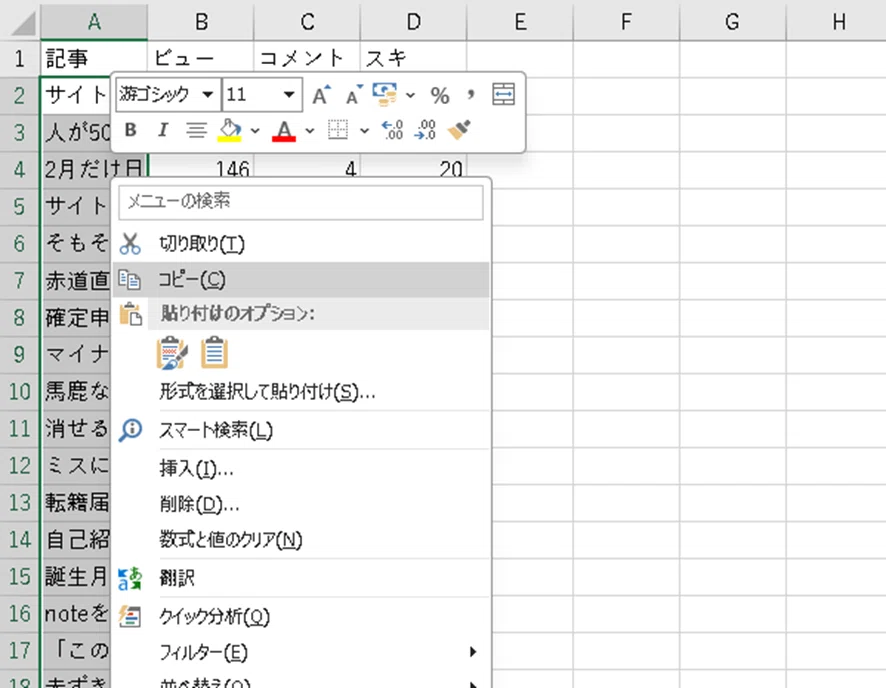Expand accounting format dropdown arrow
Screen dimensions: 886x688
(411, 95)
